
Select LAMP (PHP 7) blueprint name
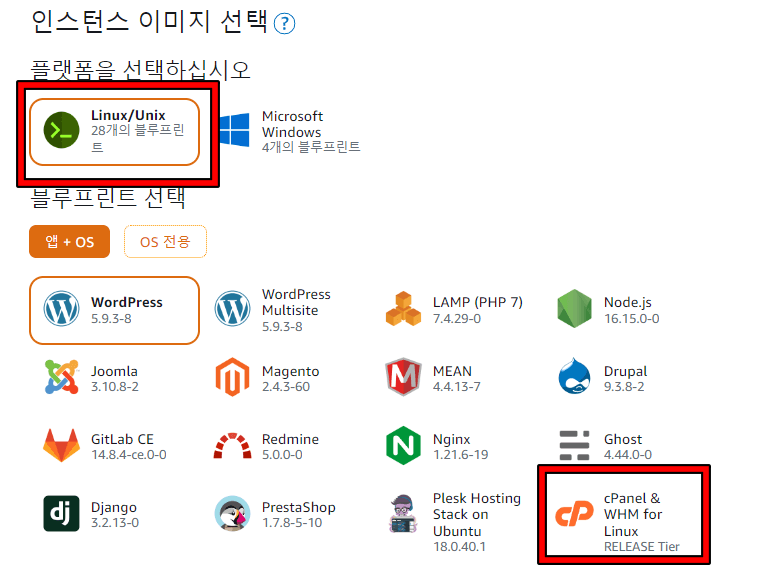click(478, 302)
